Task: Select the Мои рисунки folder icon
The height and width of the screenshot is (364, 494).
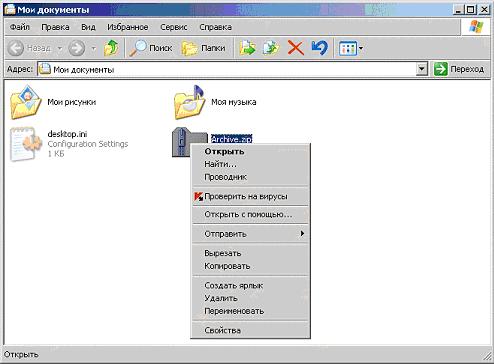Action: (x=26, y=102)
